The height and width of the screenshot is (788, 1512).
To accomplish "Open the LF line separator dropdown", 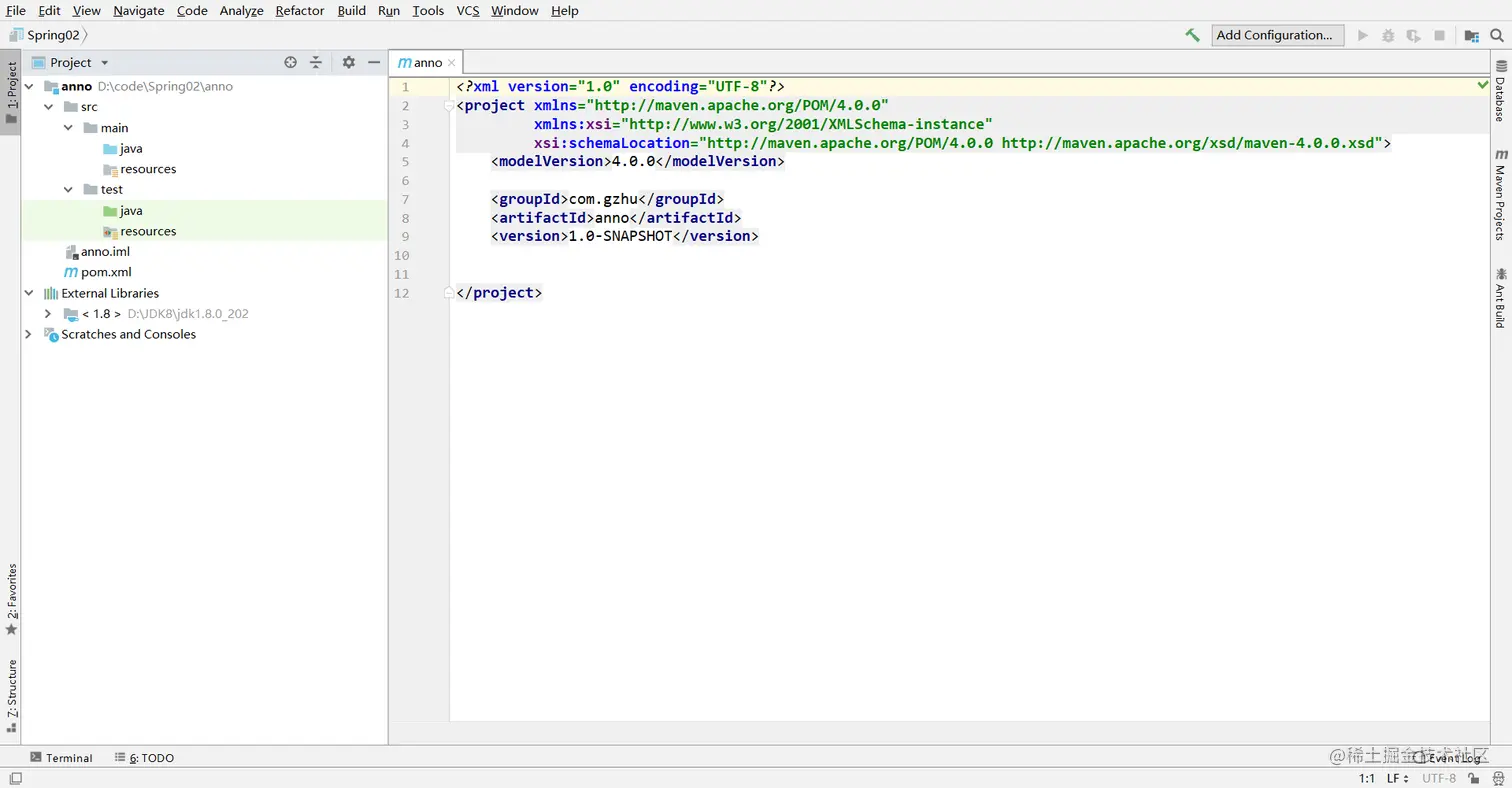I will pyautogui.click(x=1397, y=778).
